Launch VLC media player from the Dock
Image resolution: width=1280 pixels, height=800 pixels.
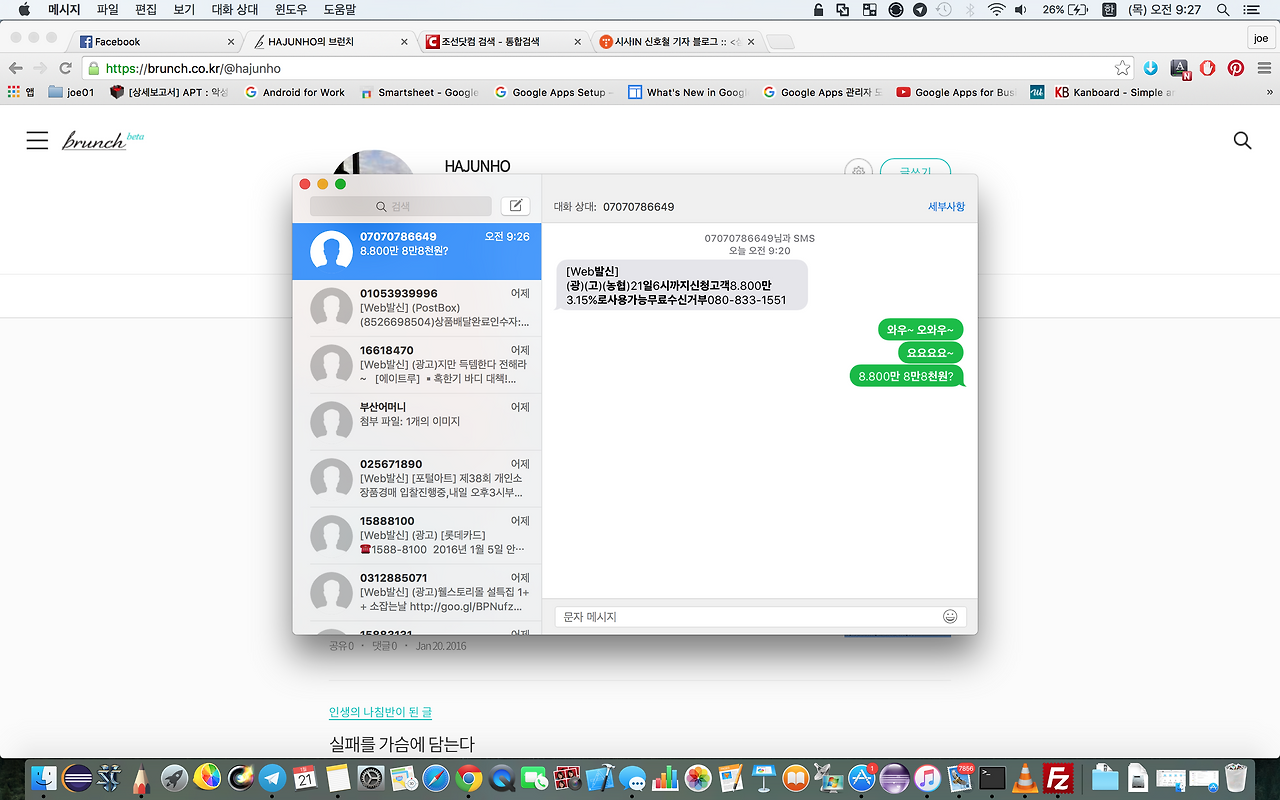pos(1025,778)
